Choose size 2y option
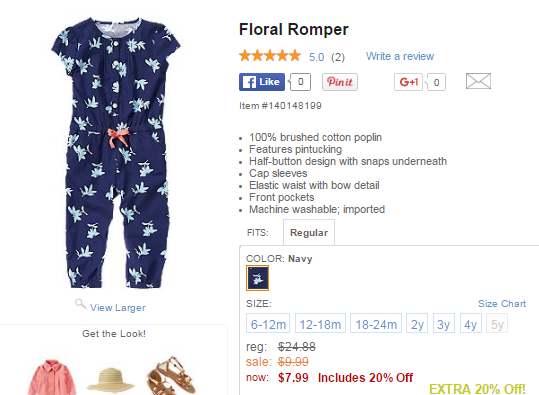The width and height of the screenshot is (539, 395). tap(417, 323)
